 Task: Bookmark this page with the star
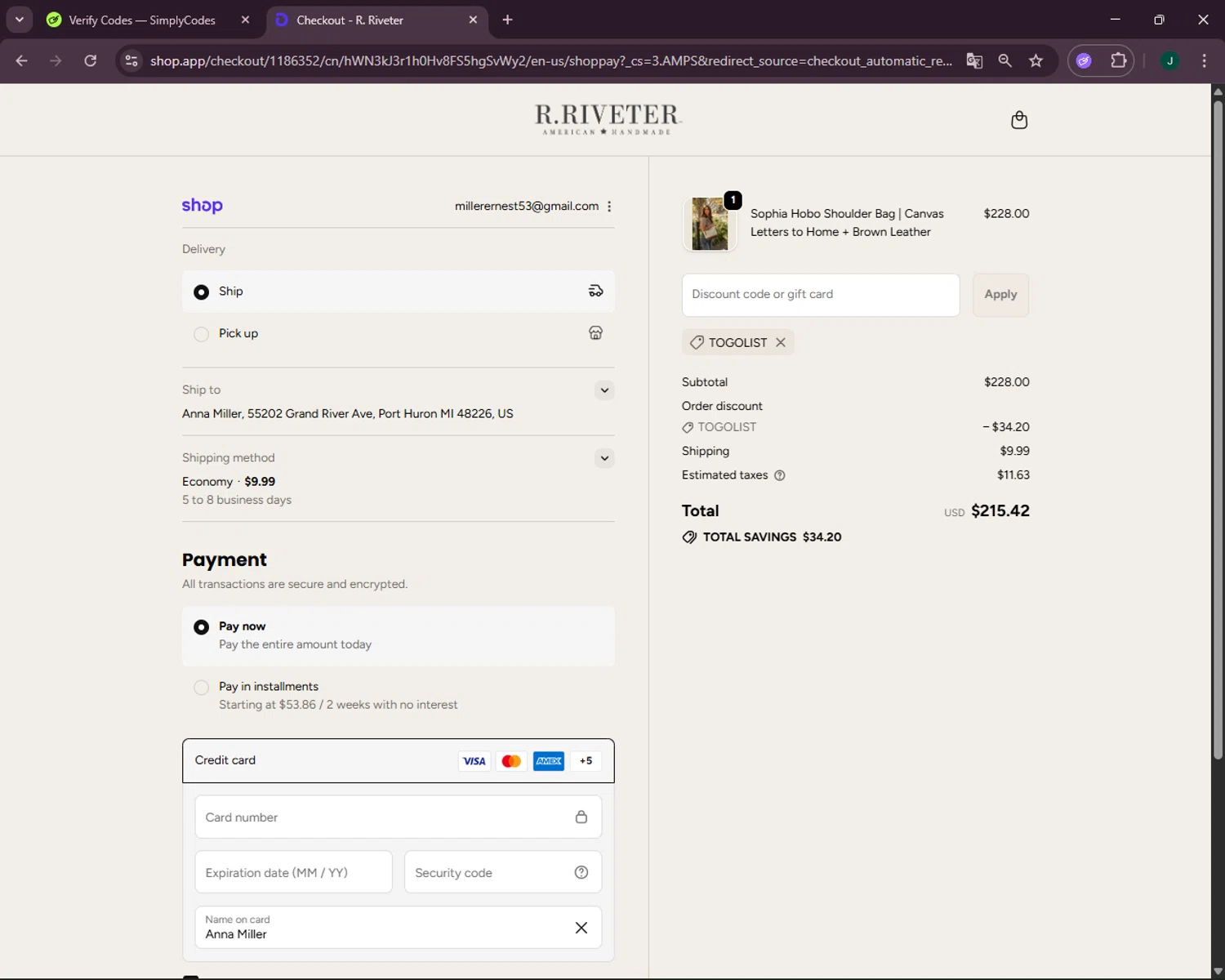point(1036,60)
